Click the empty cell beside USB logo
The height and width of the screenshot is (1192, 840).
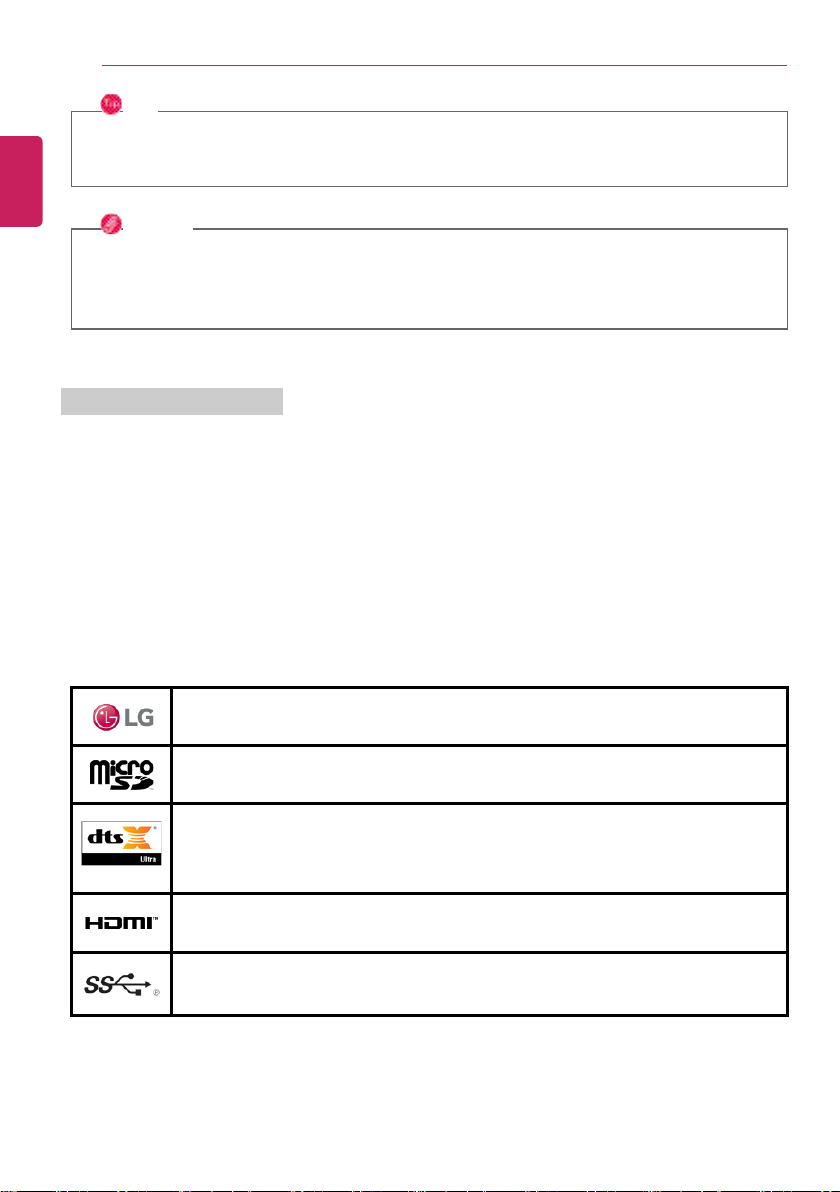coord(479,984)
